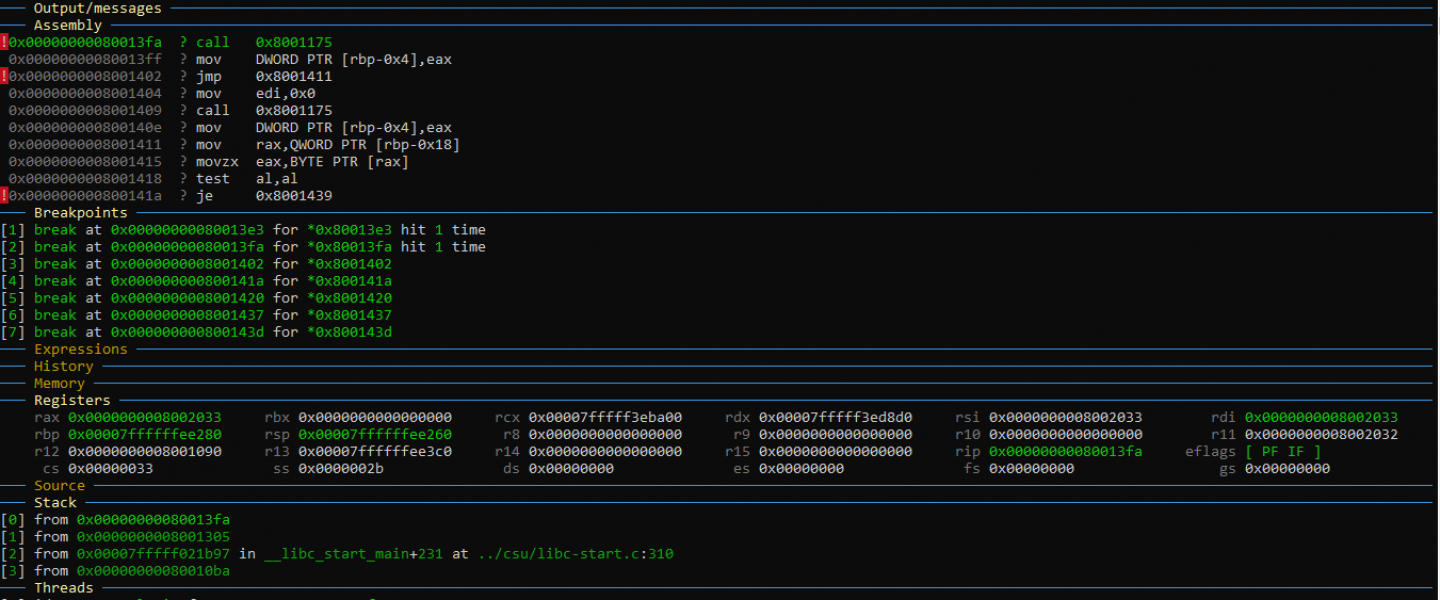This screenshot has height=600, width=1440.
Task: Select stack frame [1] from 0x0000000008001305
Action: pos(115,537)
